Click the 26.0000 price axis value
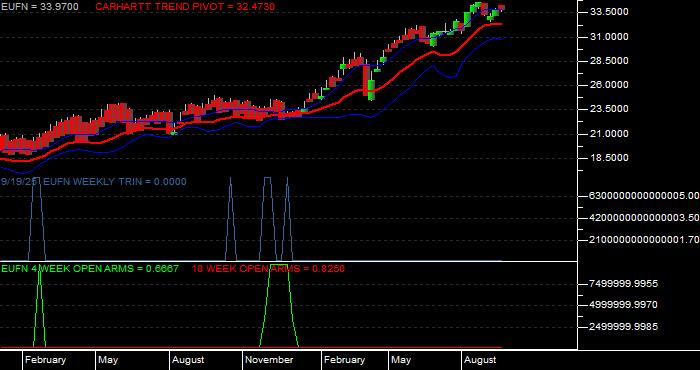The width and height of the screenshot is (700, 370). [608, 85]
